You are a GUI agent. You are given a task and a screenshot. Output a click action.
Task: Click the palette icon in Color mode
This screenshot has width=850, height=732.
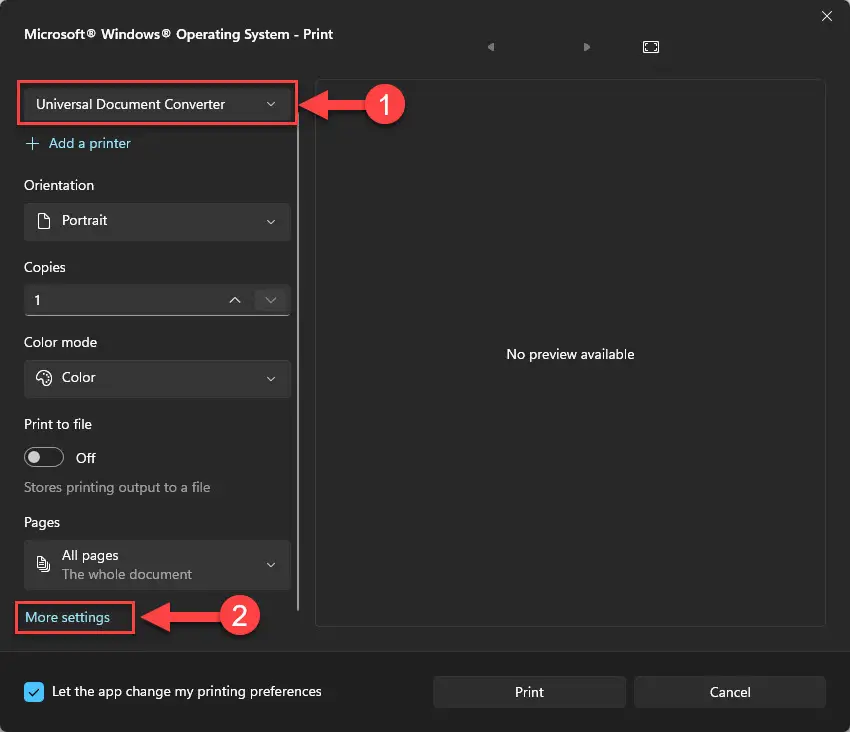(44, 378)
